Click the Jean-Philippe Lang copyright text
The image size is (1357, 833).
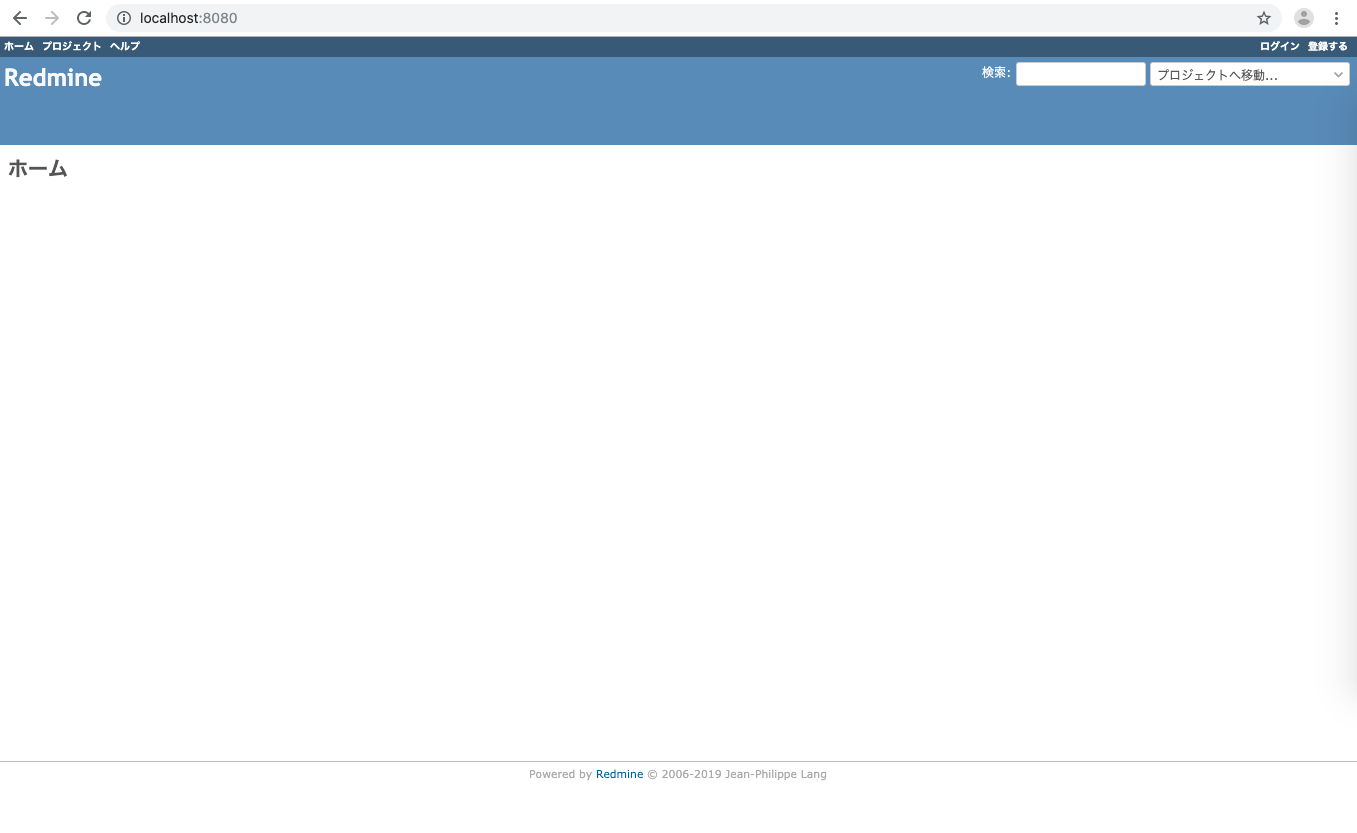775,774
